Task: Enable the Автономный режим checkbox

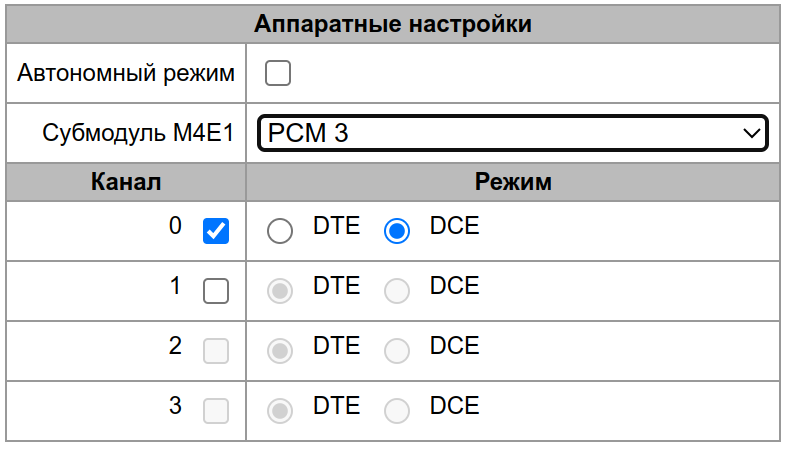Action: 277,73
